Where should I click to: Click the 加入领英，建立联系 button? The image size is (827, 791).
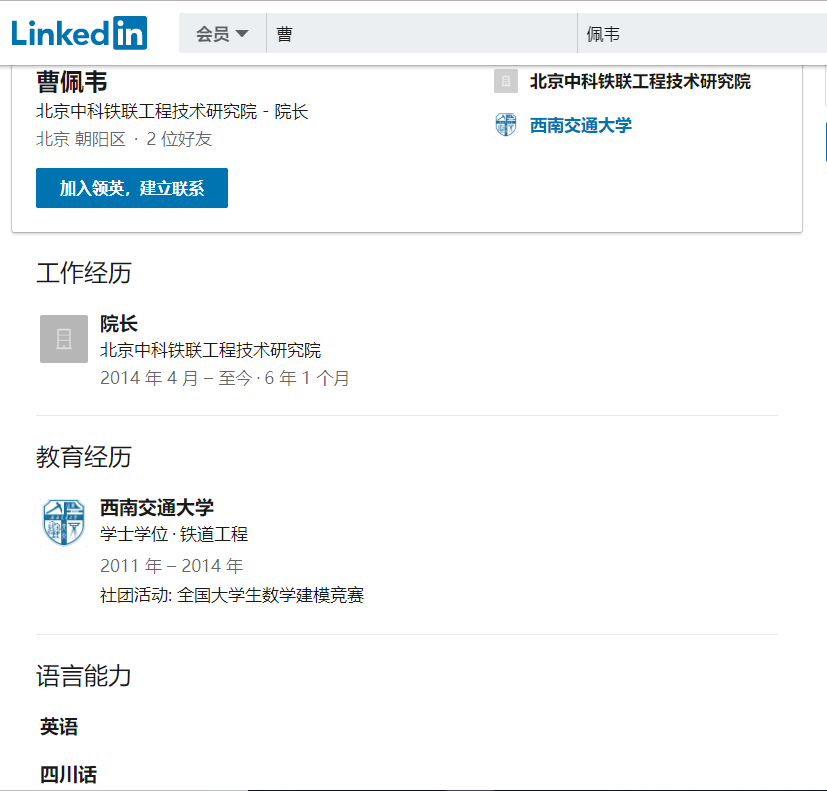pos(132,188)
